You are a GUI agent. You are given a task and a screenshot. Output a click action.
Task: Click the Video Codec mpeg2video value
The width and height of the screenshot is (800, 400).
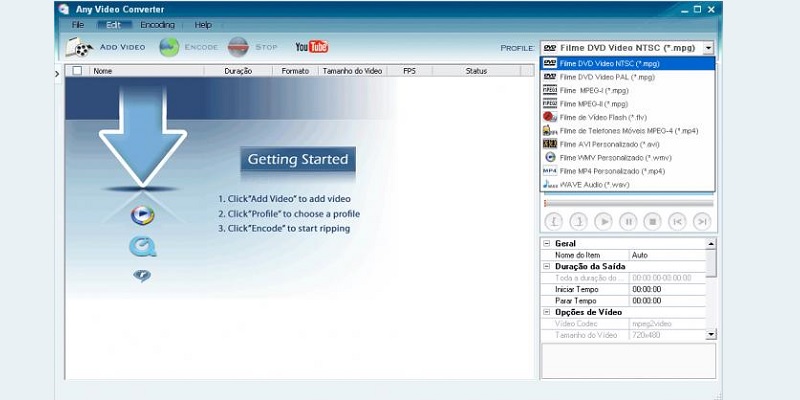(668, 323)
